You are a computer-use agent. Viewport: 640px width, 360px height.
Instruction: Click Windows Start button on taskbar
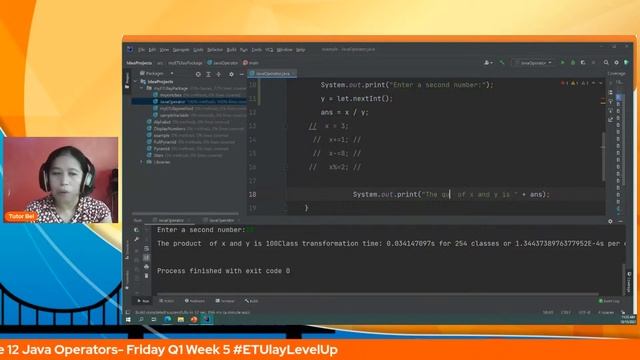click(x=128, y=320)
